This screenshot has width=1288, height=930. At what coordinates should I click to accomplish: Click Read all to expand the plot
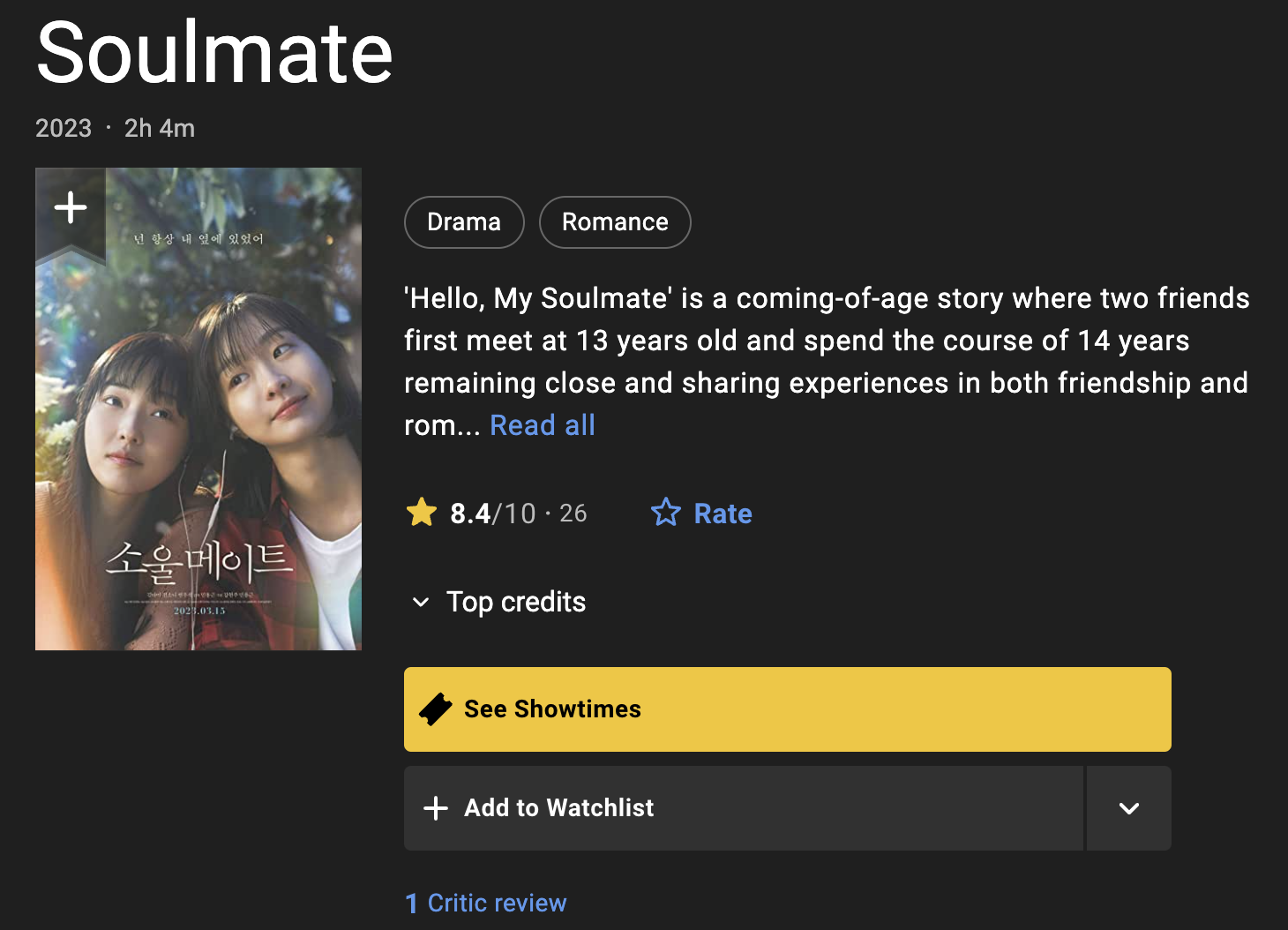point(543,425)
